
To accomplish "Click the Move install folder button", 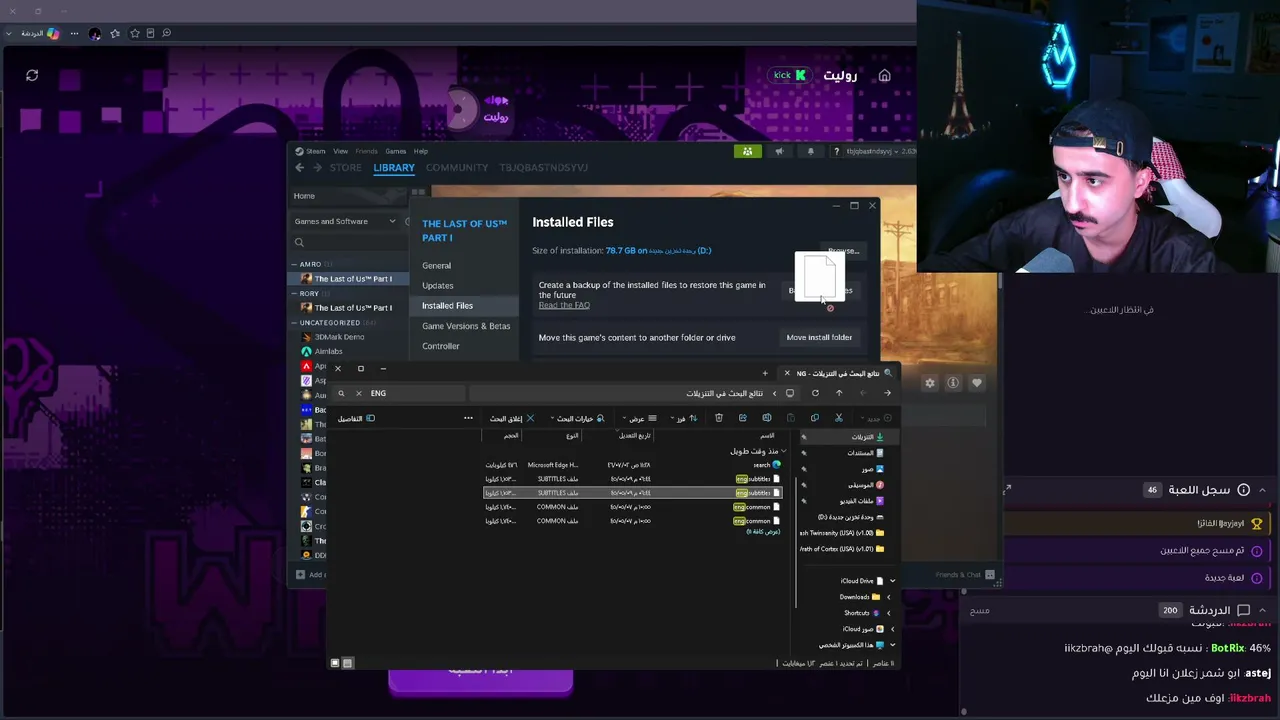I will pos(819,337).
